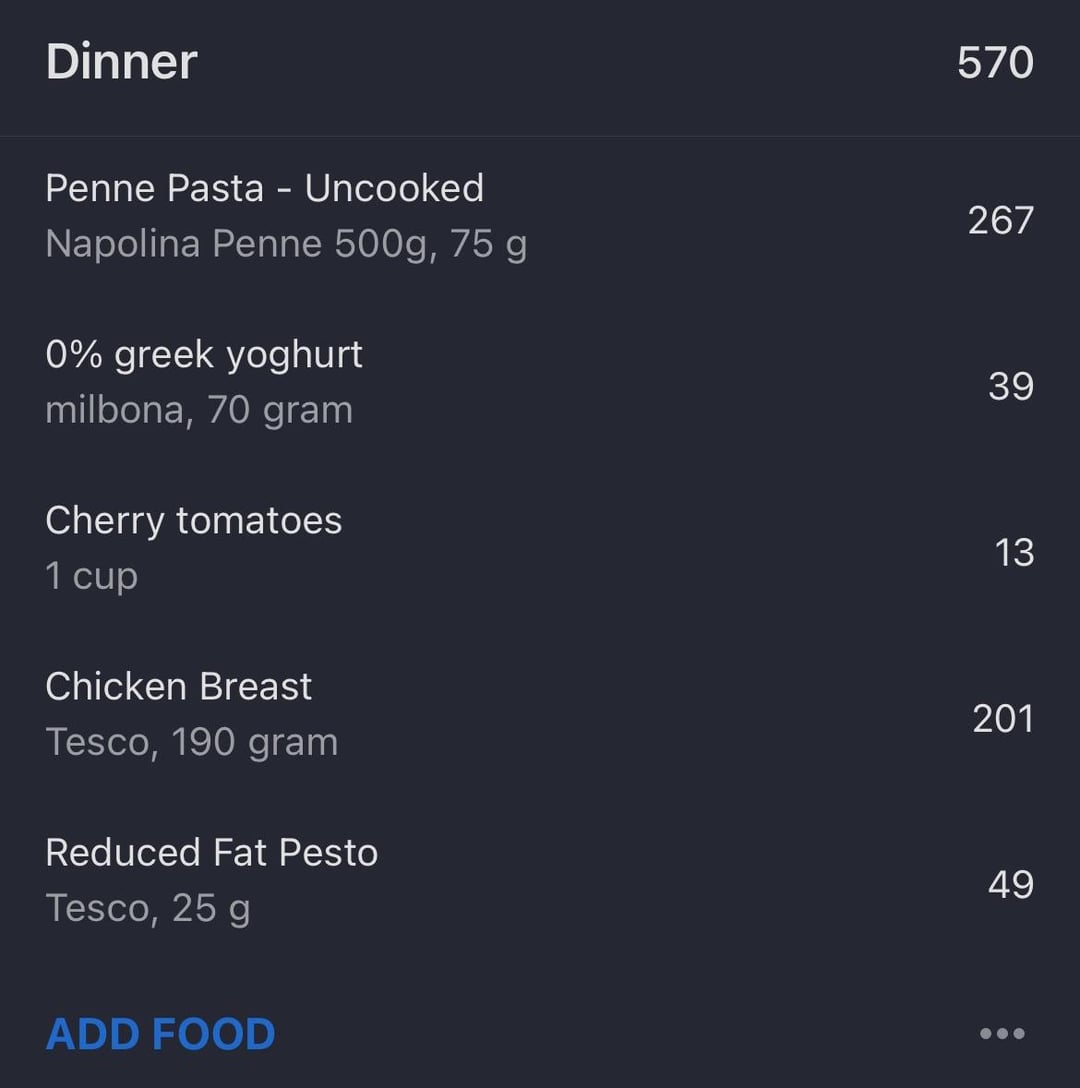Tap the 39 calorie value for yoghurt
The width and height of the screenshot is (1080, 1088).
tap(1011, 386)
